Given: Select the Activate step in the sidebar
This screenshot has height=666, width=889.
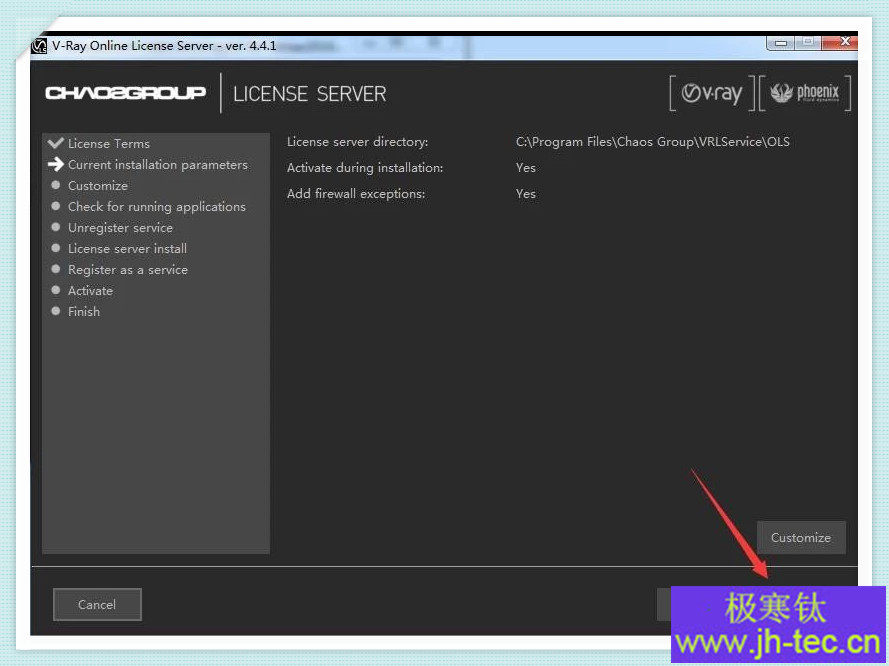Looking at the screenshot, I should [91, 291].
